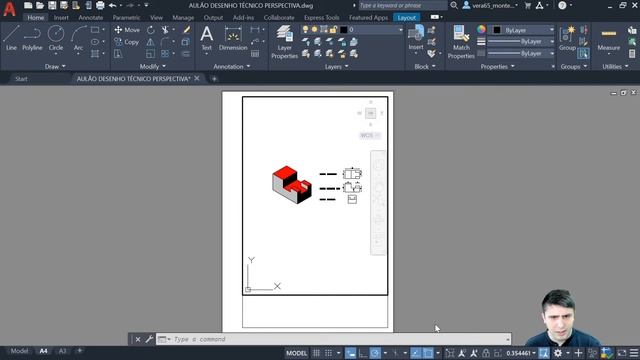This screenshot has width=640, height=360.
Task: Open the Manage ribbon tab
Action: 183,18
